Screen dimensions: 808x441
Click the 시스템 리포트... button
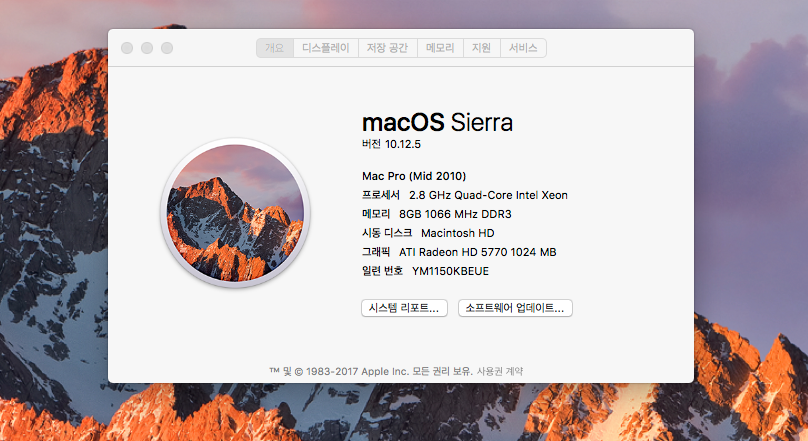tap(403, 308)
